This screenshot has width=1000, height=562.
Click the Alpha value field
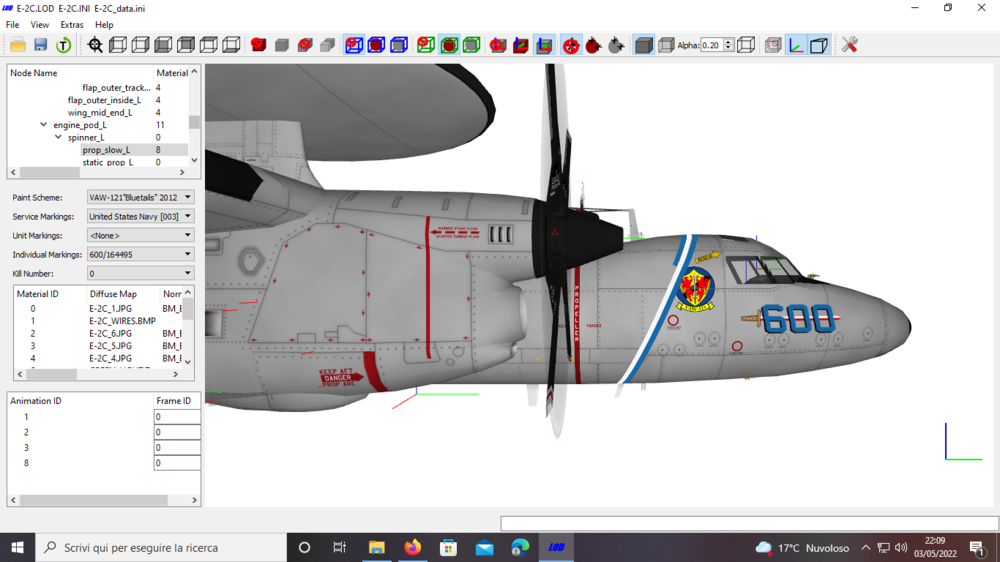712,45
